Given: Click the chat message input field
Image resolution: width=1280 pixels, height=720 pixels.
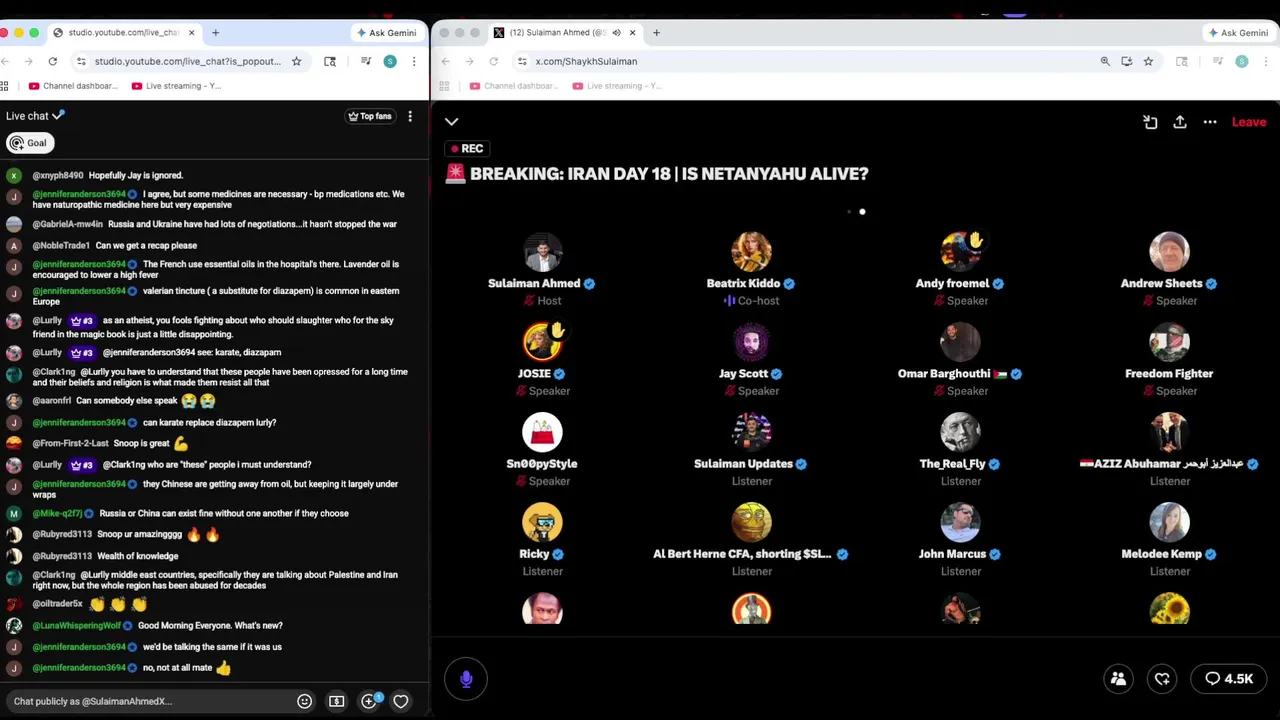Looking at the screenshot, I should (150, 701).
